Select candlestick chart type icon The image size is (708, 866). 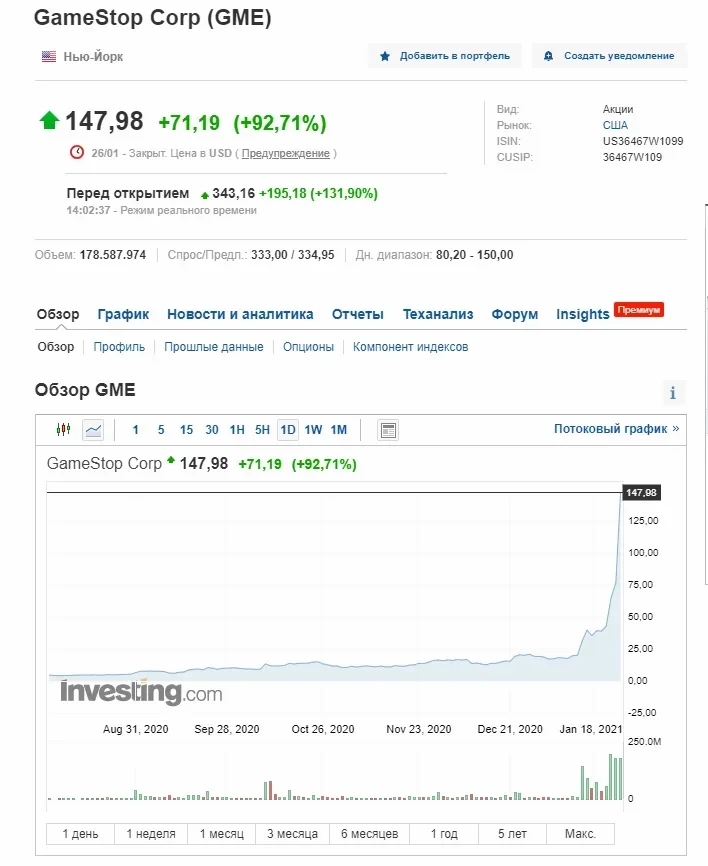[x=64, y=429]
